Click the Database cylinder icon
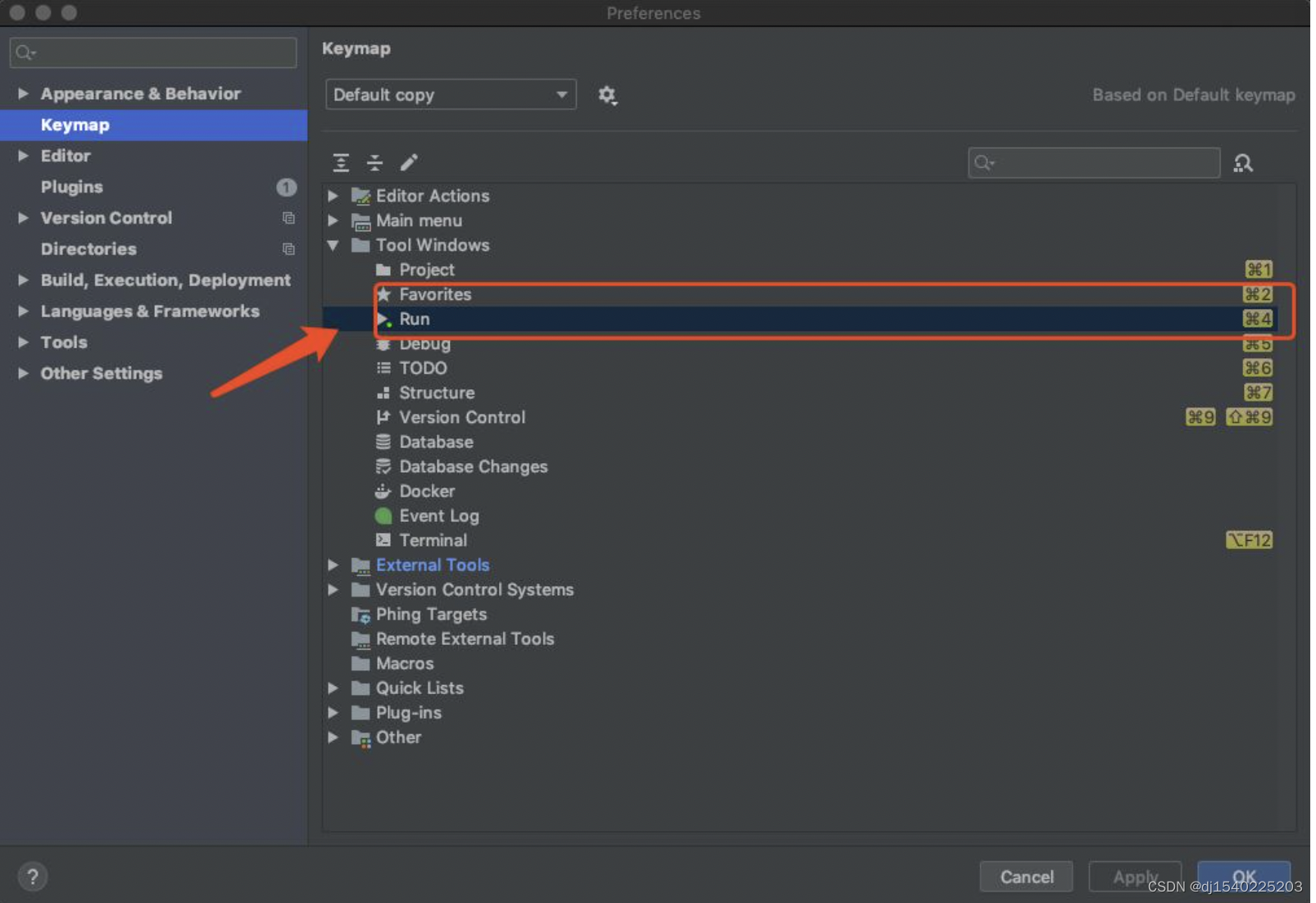 pyautogui.click(x=383, y=442)
